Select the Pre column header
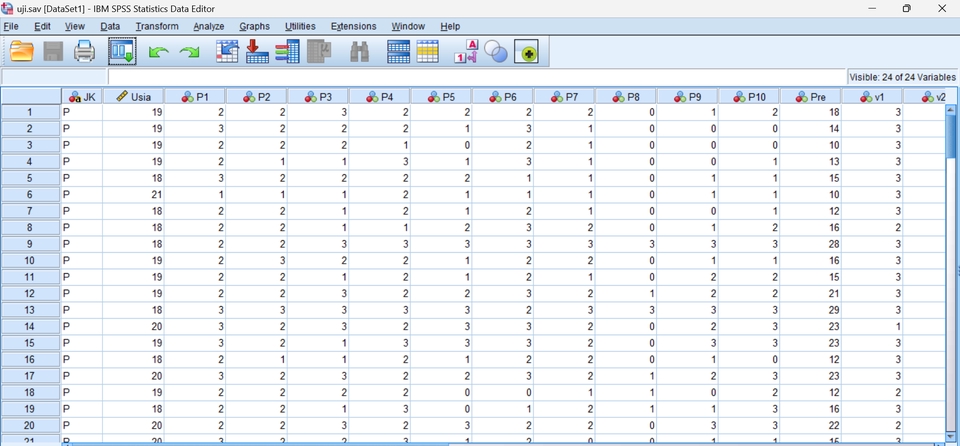This screenshot has width=960, height=446. tap(811, 97)
